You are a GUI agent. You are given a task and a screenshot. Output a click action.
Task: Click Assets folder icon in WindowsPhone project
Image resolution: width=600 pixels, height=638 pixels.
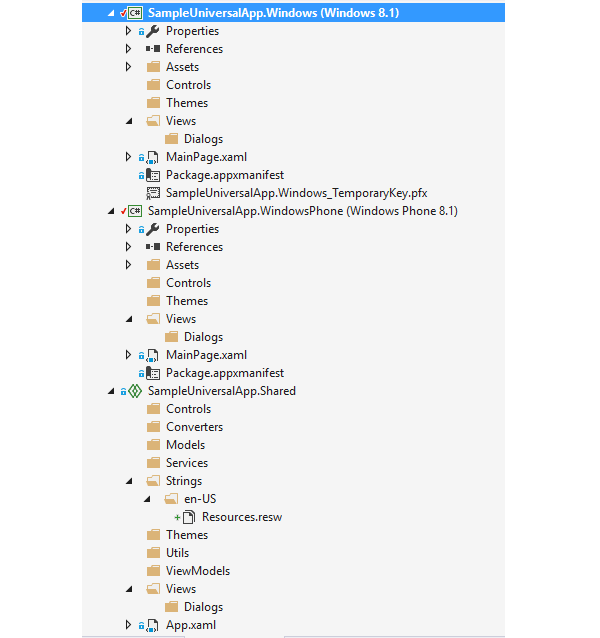[153, 265]
